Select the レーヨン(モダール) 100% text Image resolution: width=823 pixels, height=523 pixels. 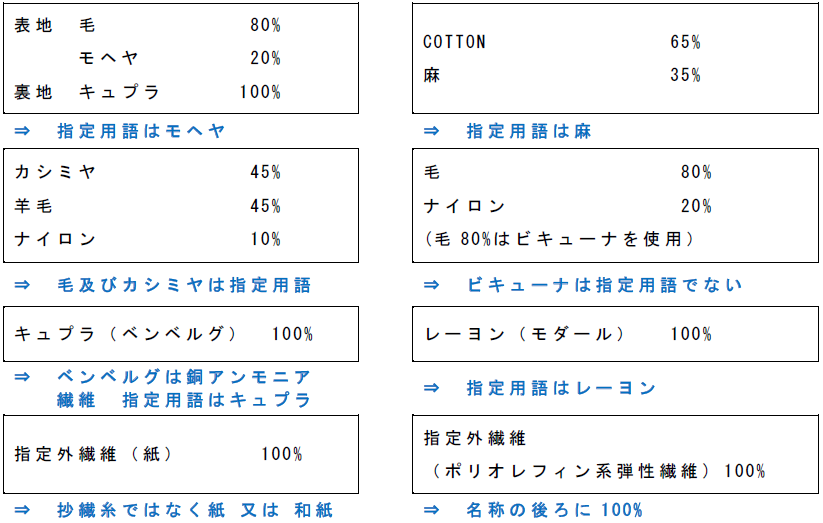(x=567, y=334)
